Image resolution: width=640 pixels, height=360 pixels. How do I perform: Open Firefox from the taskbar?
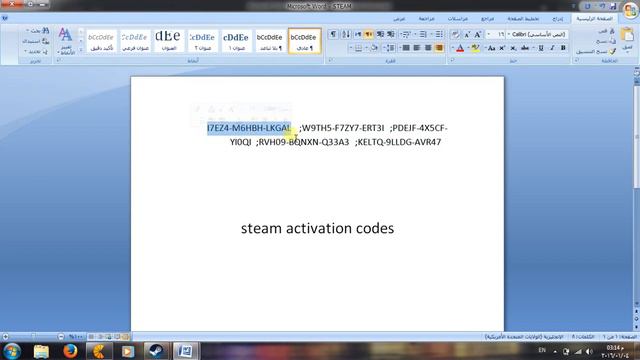pyautogui.click(x=70, y=351)
